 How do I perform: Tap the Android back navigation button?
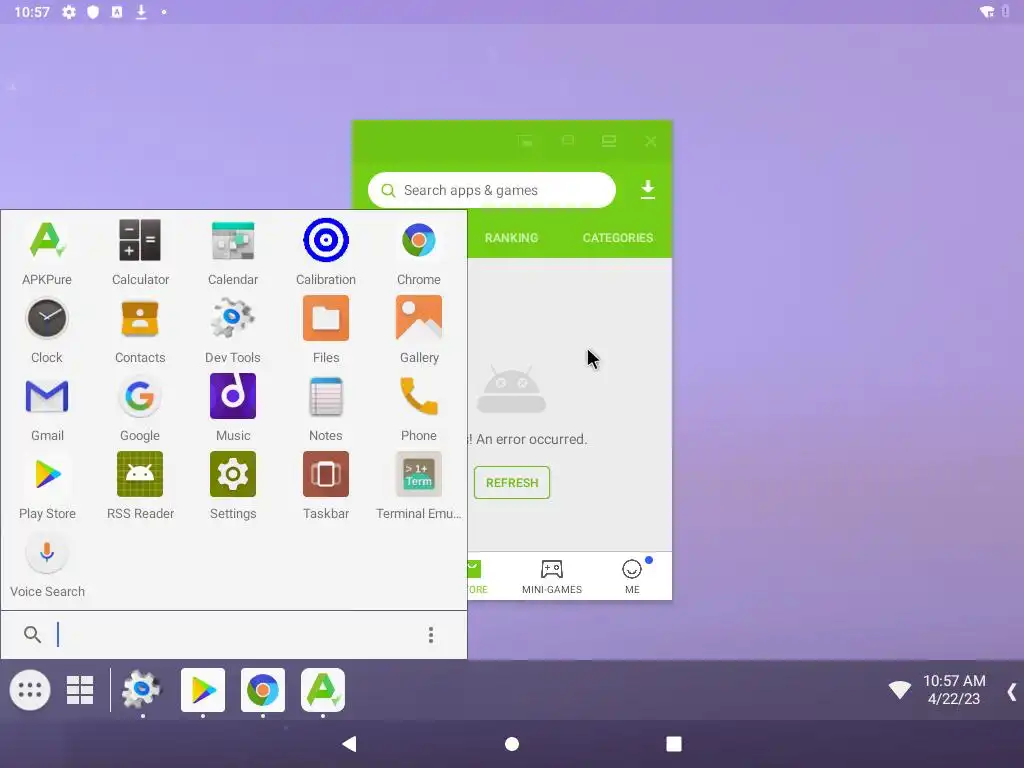(x=349, y=744)
